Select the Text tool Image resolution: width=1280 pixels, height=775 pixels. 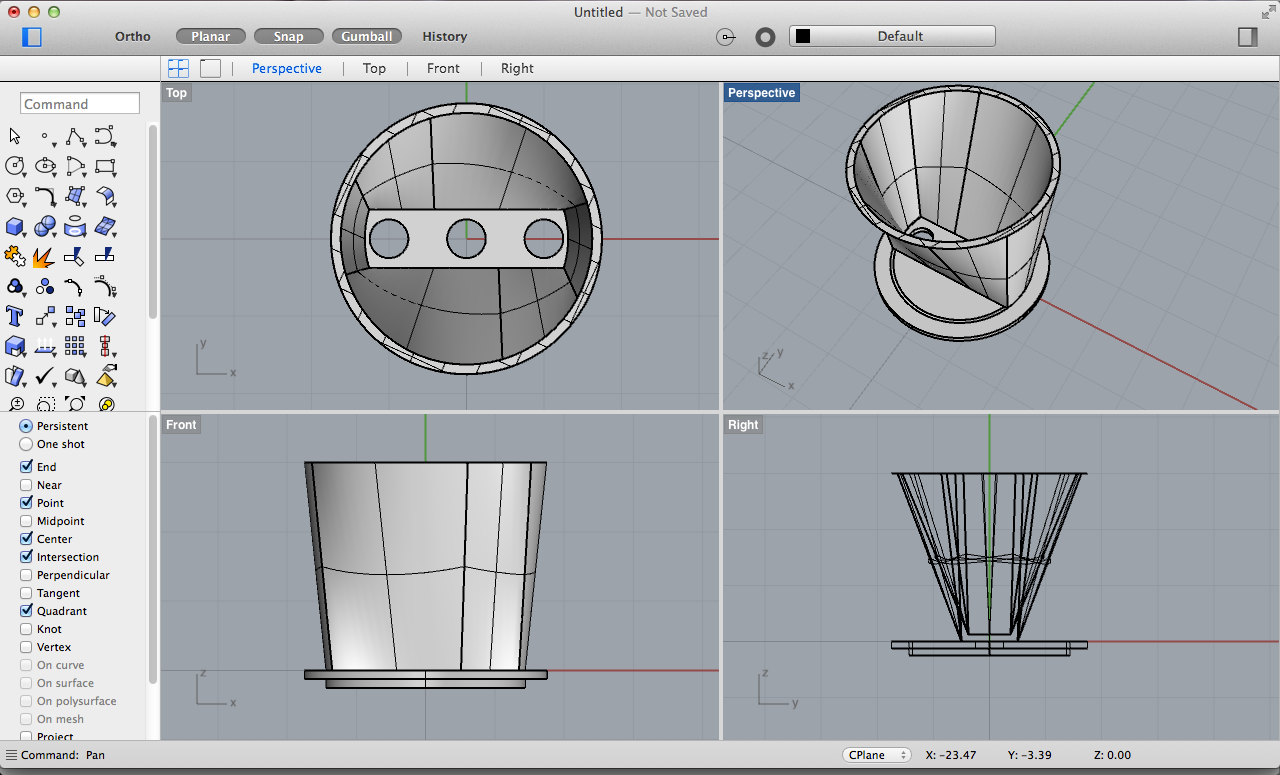(14, 316)
